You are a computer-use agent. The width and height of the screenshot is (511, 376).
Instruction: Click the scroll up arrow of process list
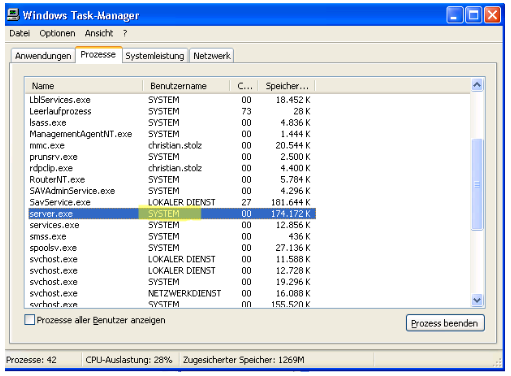[477, 85]
